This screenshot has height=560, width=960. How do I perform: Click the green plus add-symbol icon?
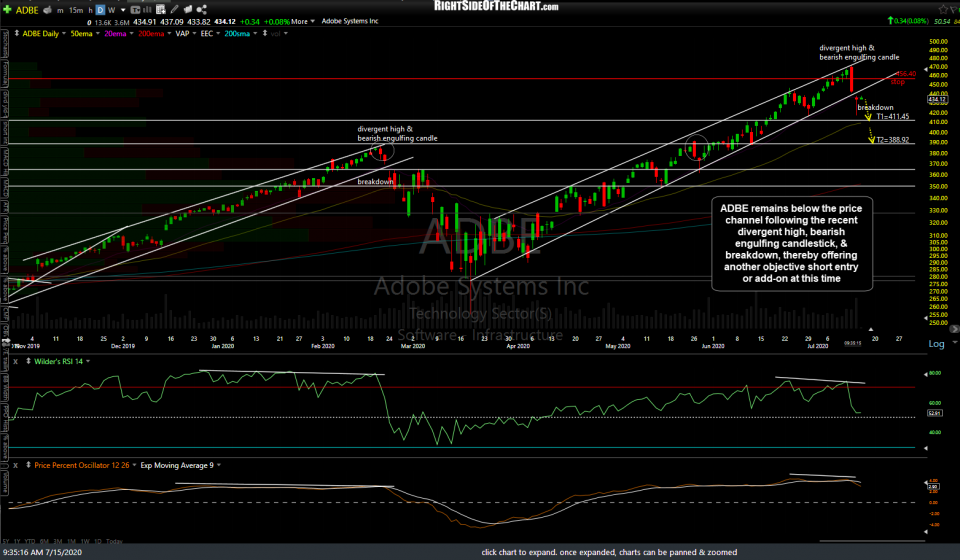click(7, 10)
